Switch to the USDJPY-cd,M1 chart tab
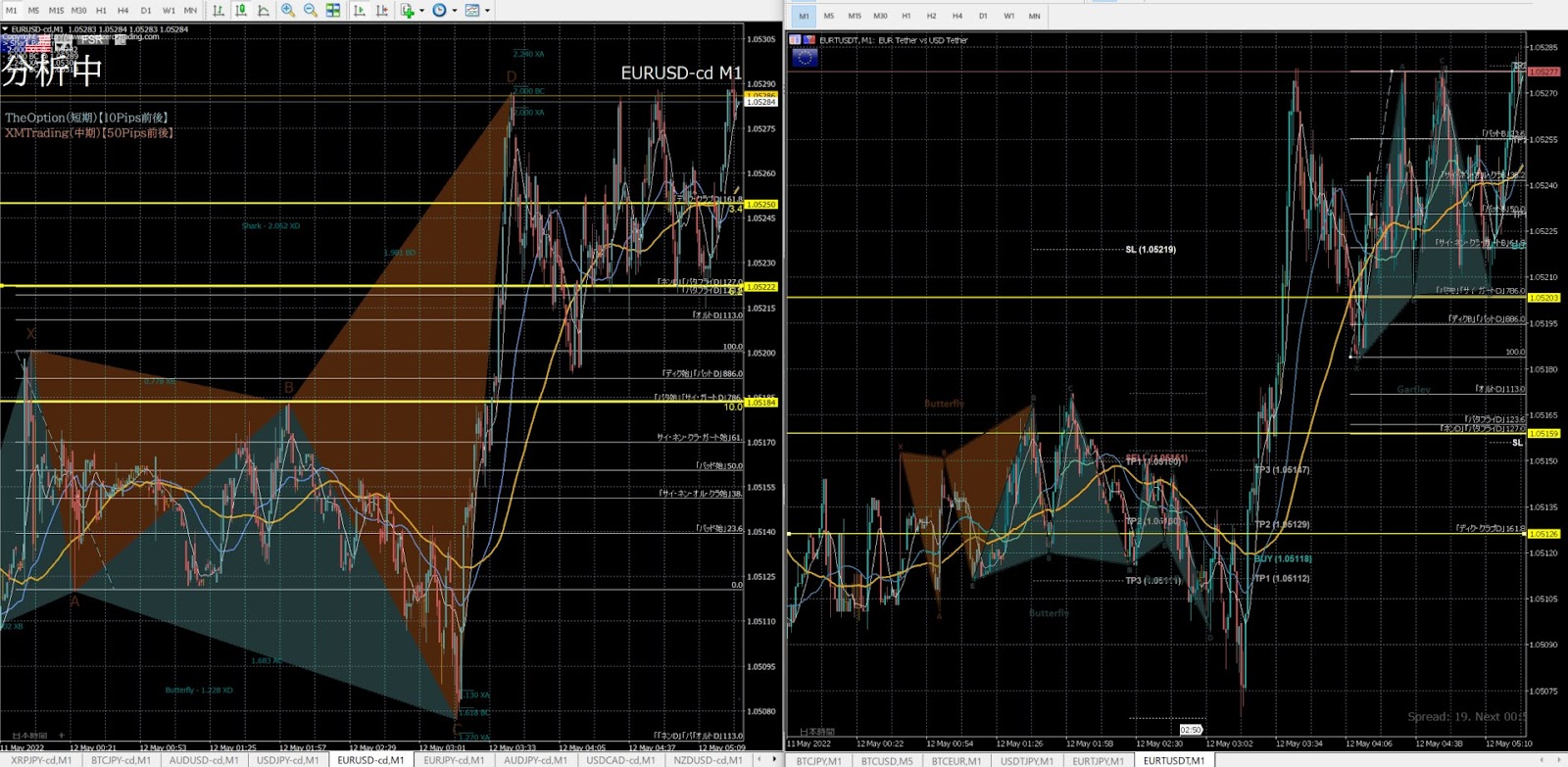Screen dimensions: 1568x767 (287, 760)
